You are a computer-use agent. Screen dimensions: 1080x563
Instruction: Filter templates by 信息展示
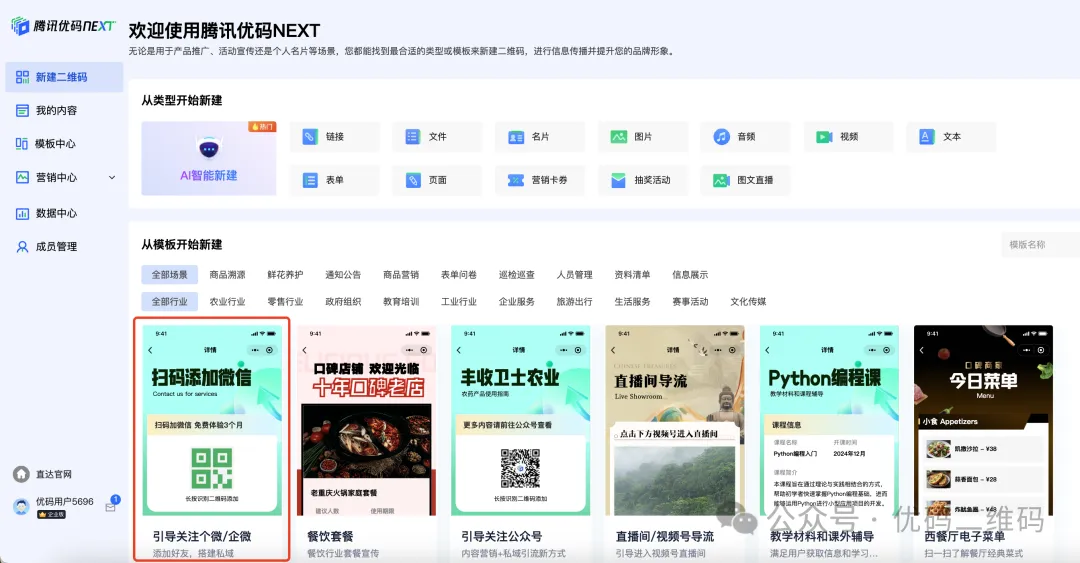click(x=690, y=274)
